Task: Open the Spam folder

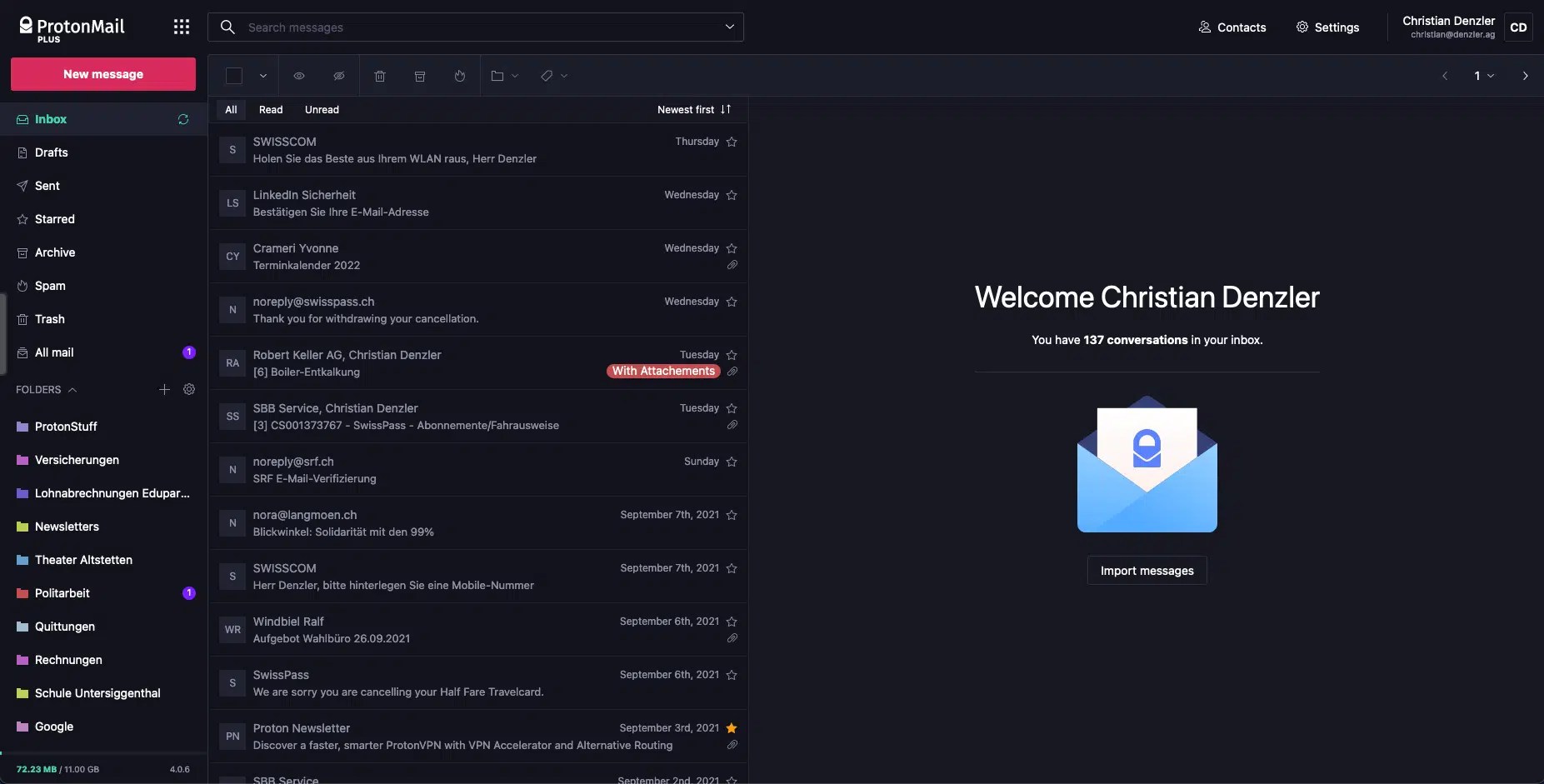Action: point(103,286)
